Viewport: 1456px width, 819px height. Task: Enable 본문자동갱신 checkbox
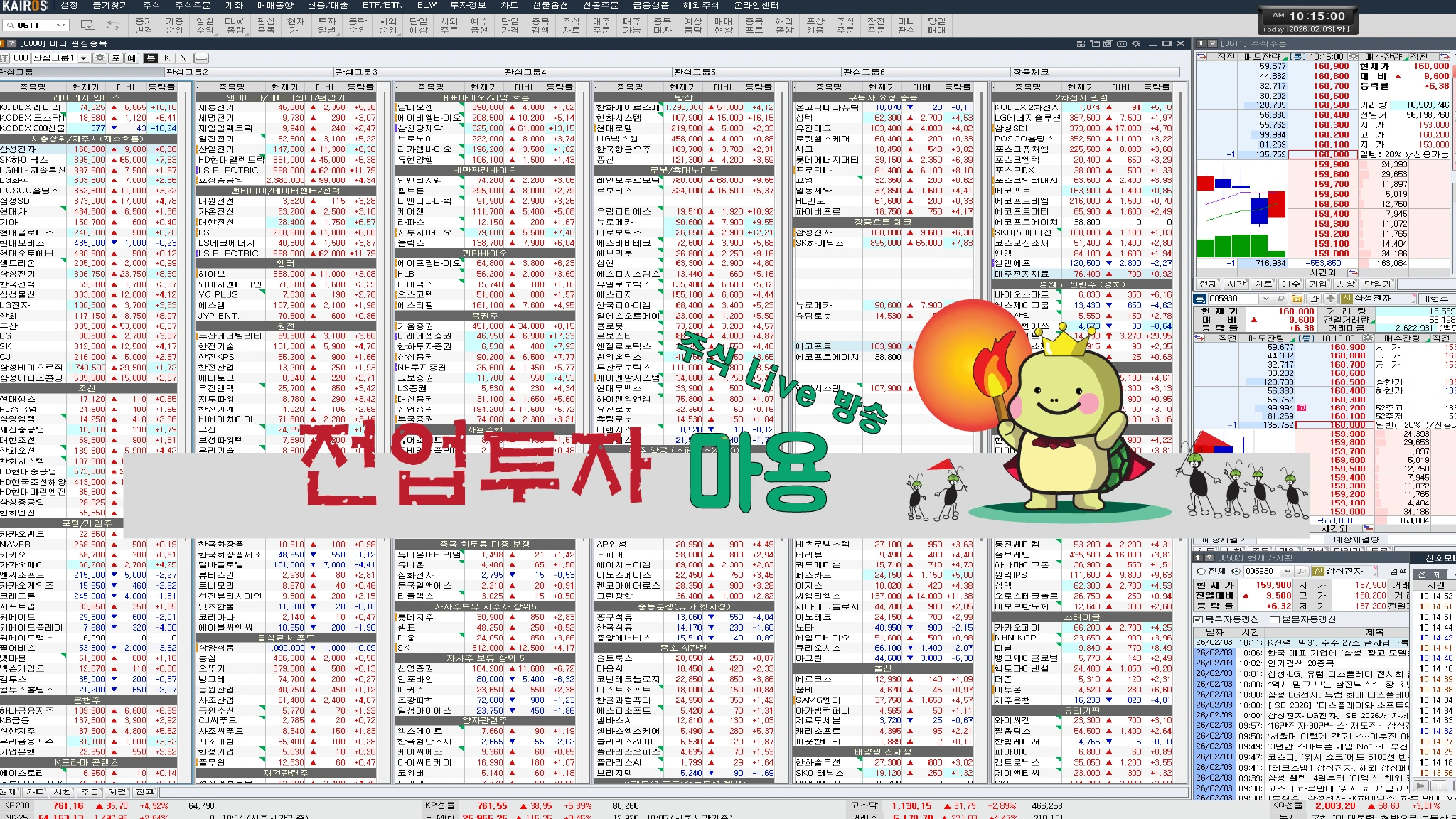(x=1275, y=619)
